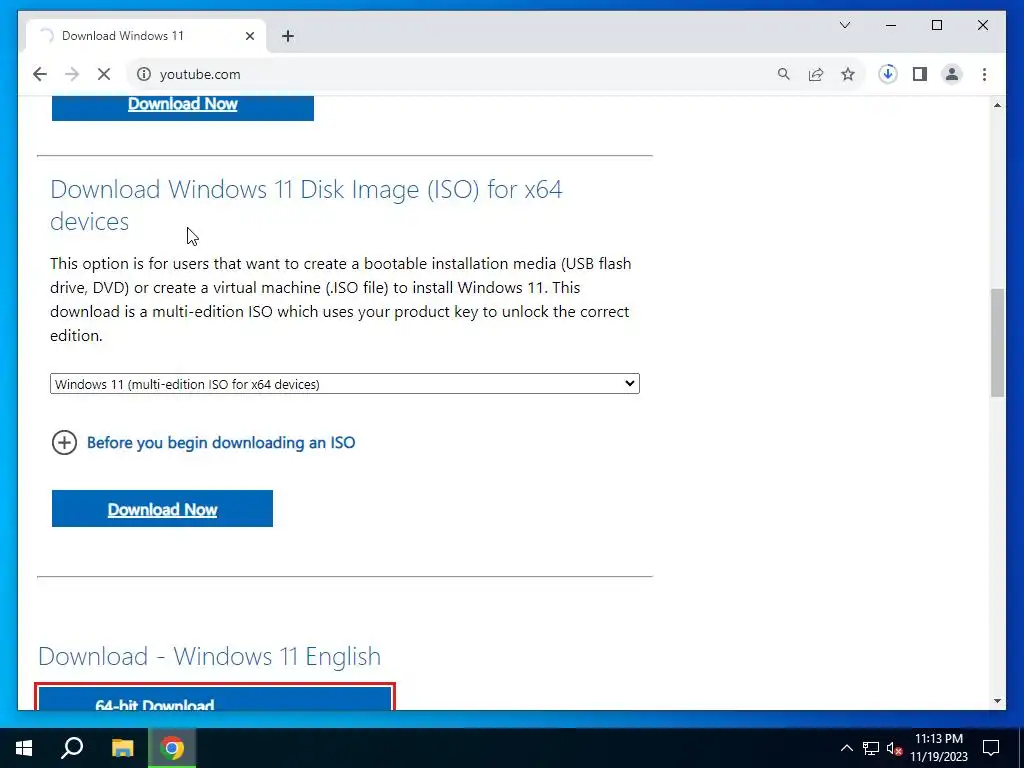The height and width of the screenshot is (768, 1024).
Task: Go back to the previous page
Action: (40, 74)
